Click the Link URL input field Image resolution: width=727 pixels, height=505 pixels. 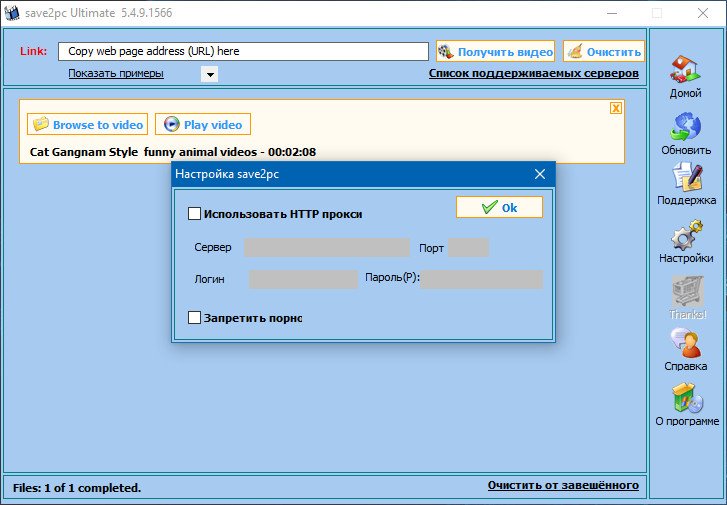pyautogui.click(x=243, y=51)
